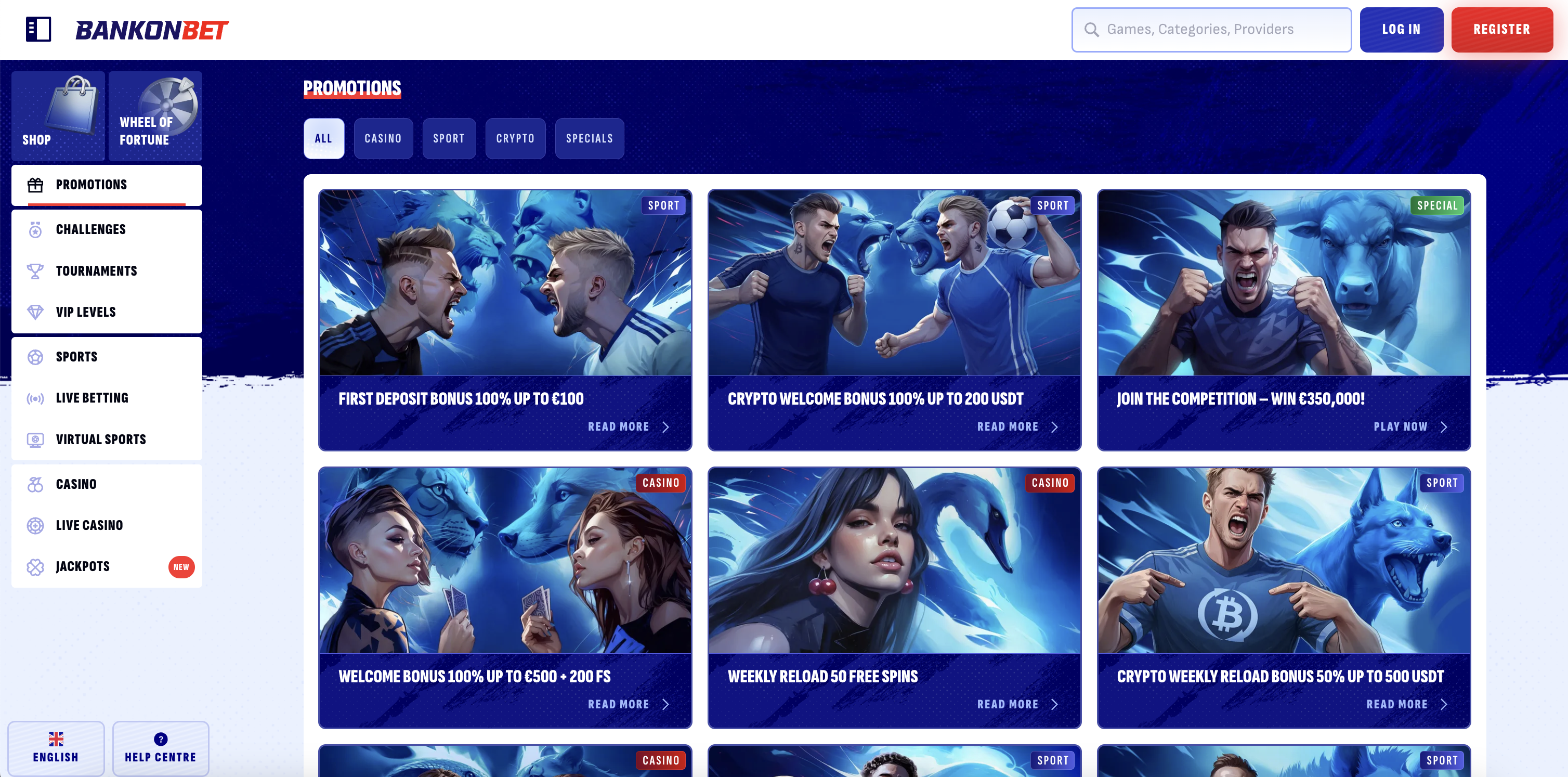This screenshot has height=777, width=1568.
Task: Open Crypto Weekly Reload bitcoin shirt image
Action: pos(1284,560)
